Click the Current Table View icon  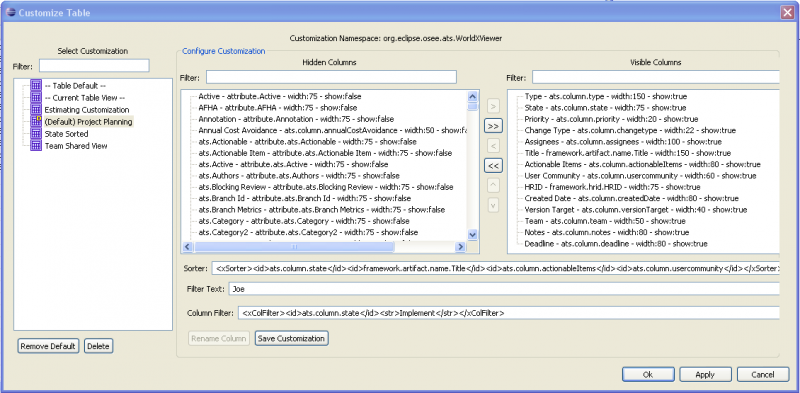pyautogui.click(x=36, y=97)
